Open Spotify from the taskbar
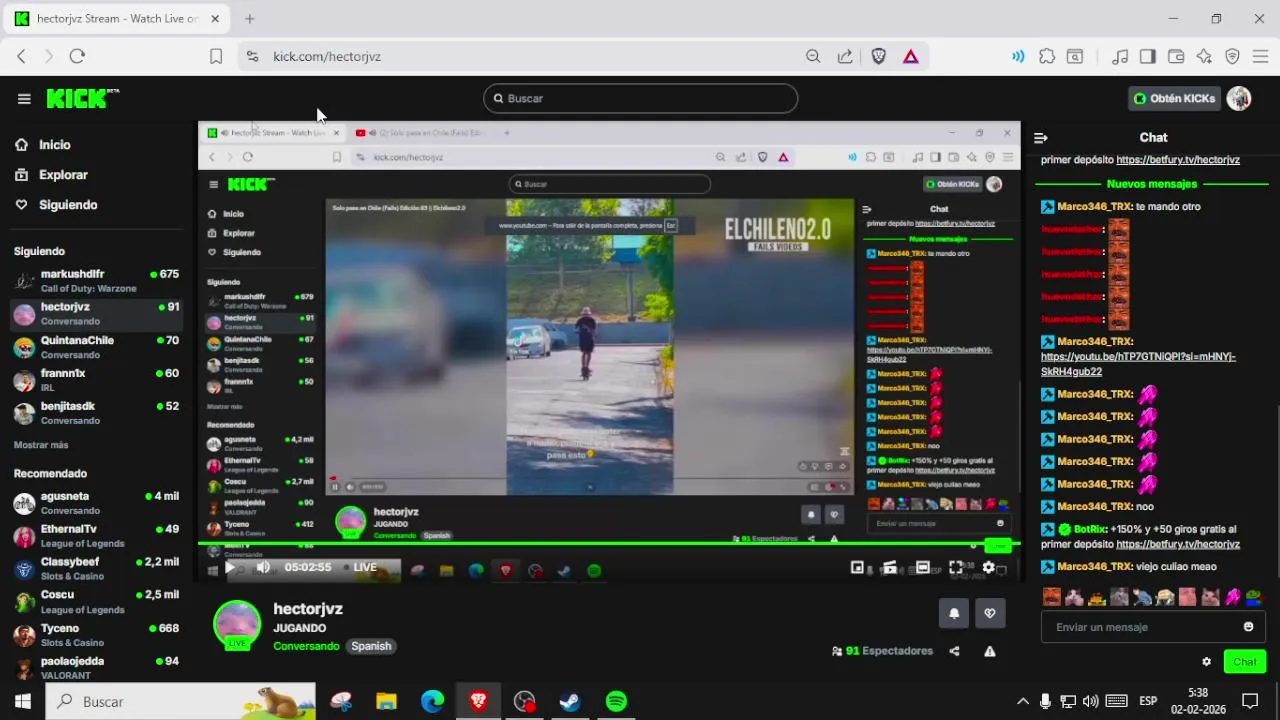 pos(617,701)
